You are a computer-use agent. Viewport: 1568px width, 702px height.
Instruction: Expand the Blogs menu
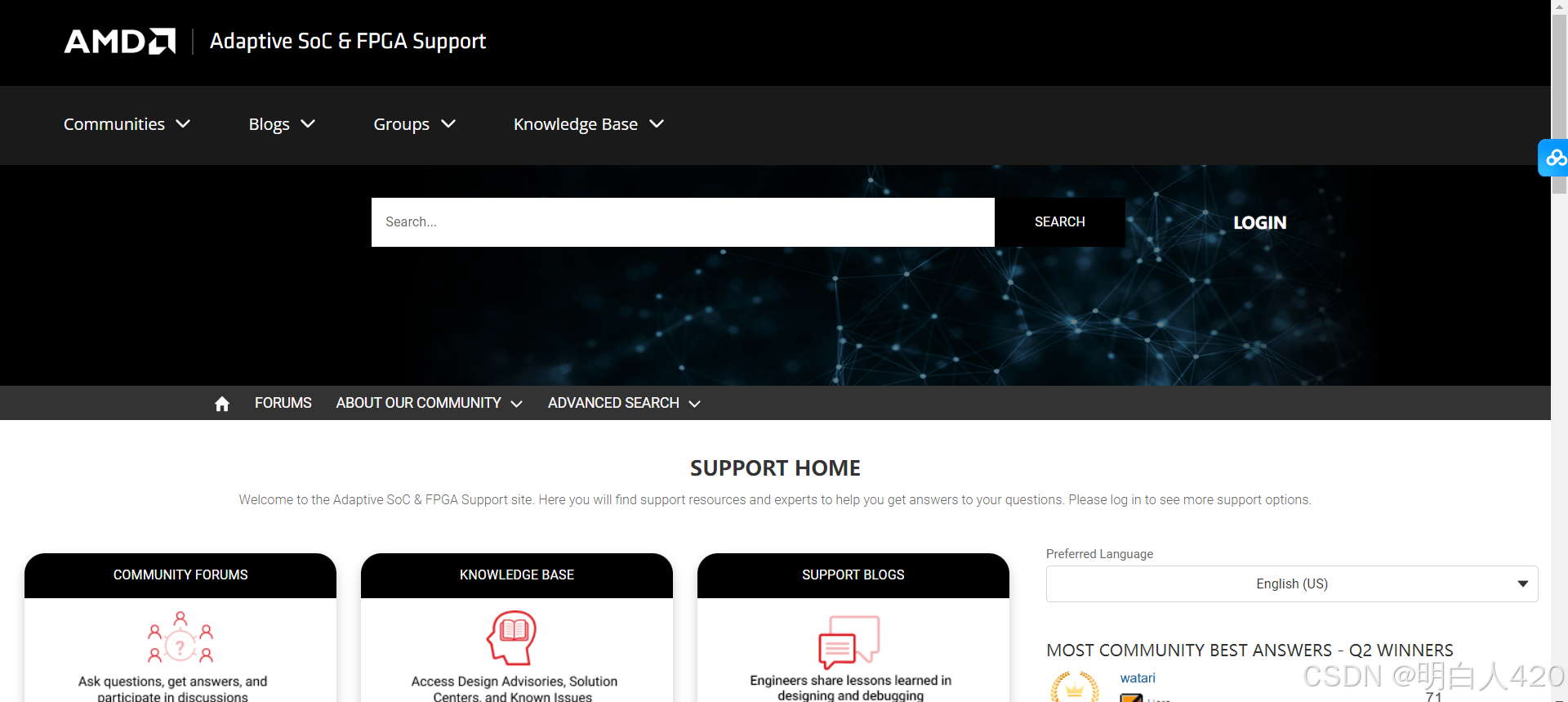pyautogui.click(x=282, y=124)
